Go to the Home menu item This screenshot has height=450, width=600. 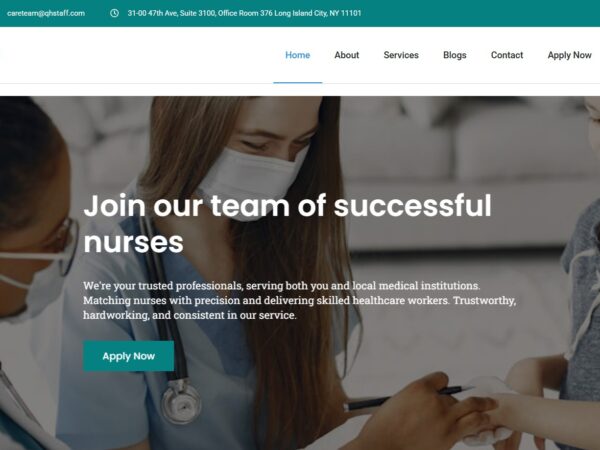(297, 55)
